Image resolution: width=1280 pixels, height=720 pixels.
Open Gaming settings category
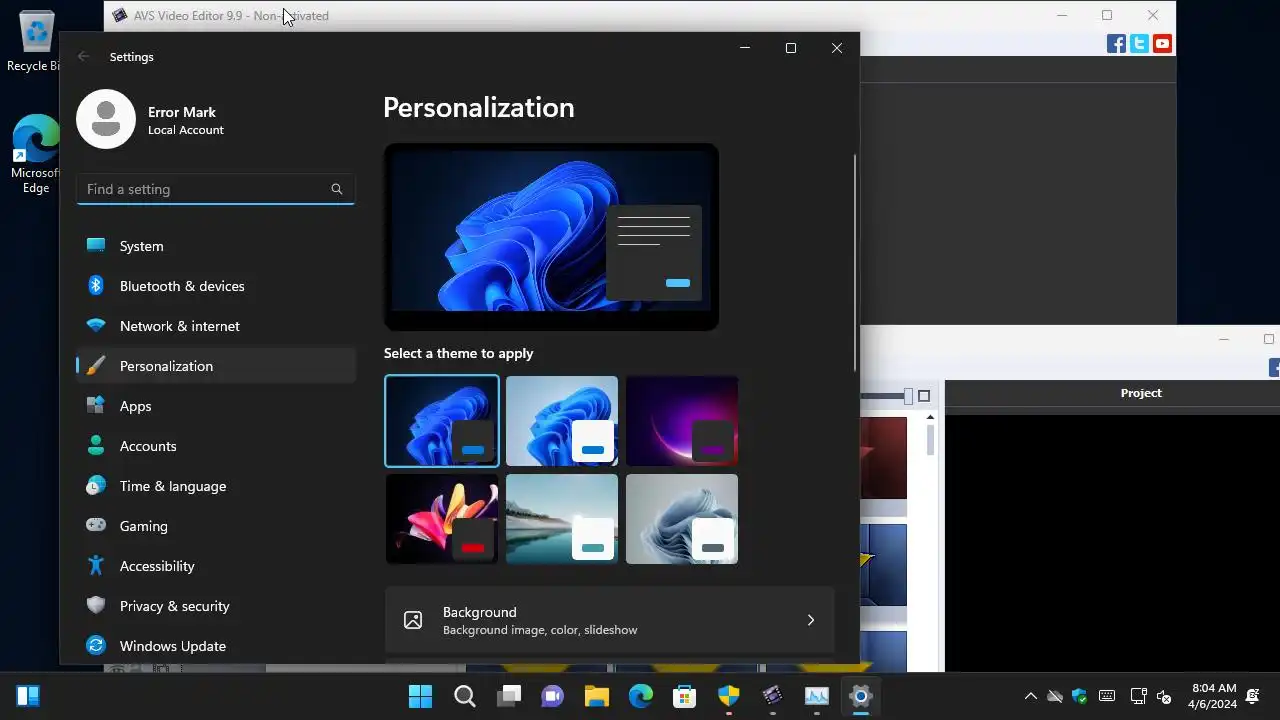(x=215, y=526)
